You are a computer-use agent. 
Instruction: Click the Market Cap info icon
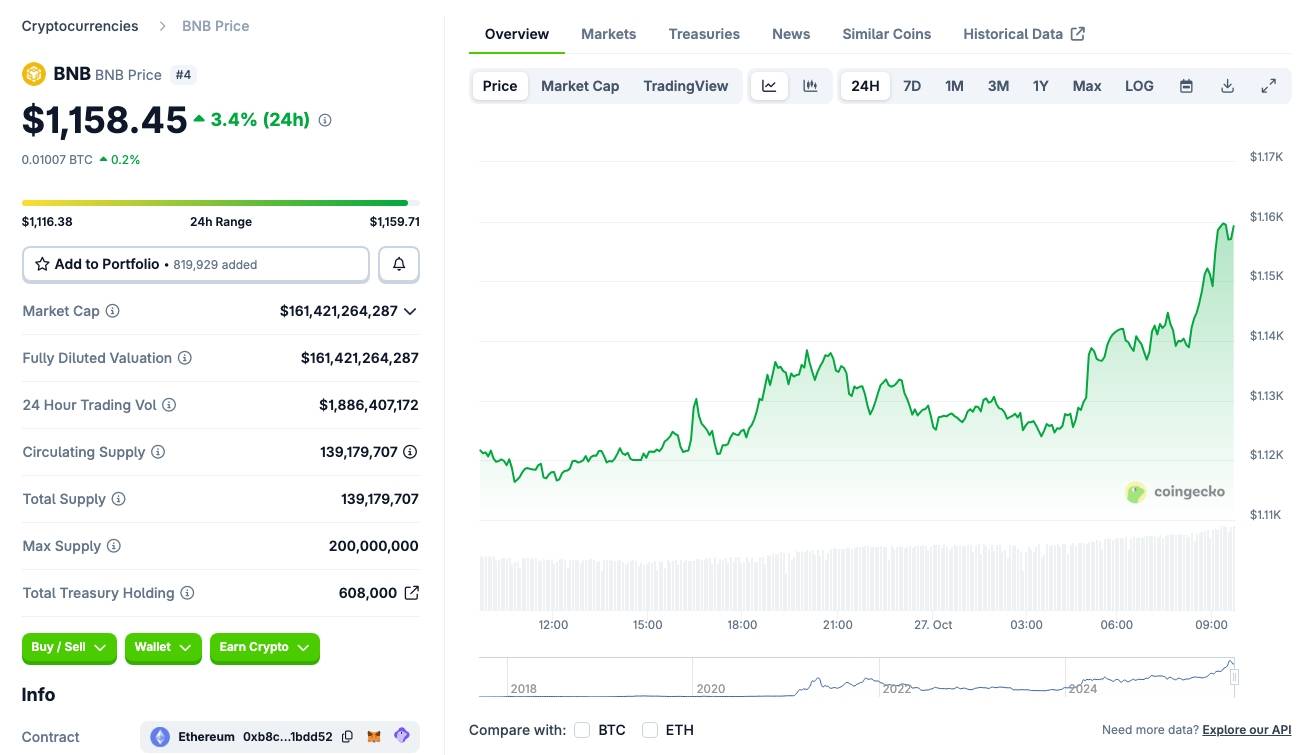113,311
